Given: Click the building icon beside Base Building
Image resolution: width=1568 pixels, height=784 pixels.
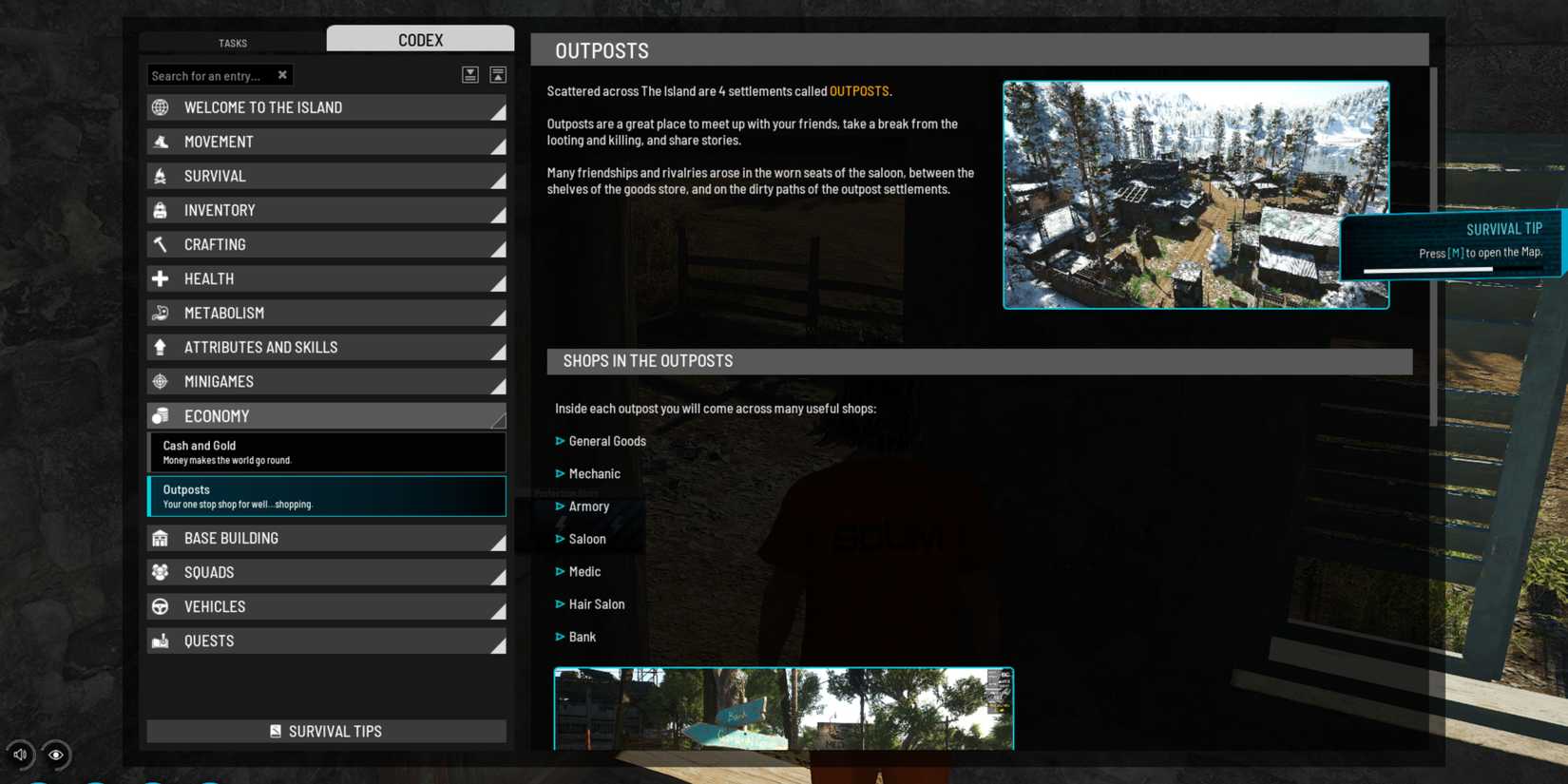Looking at the screenshot, I should point(161,538).
